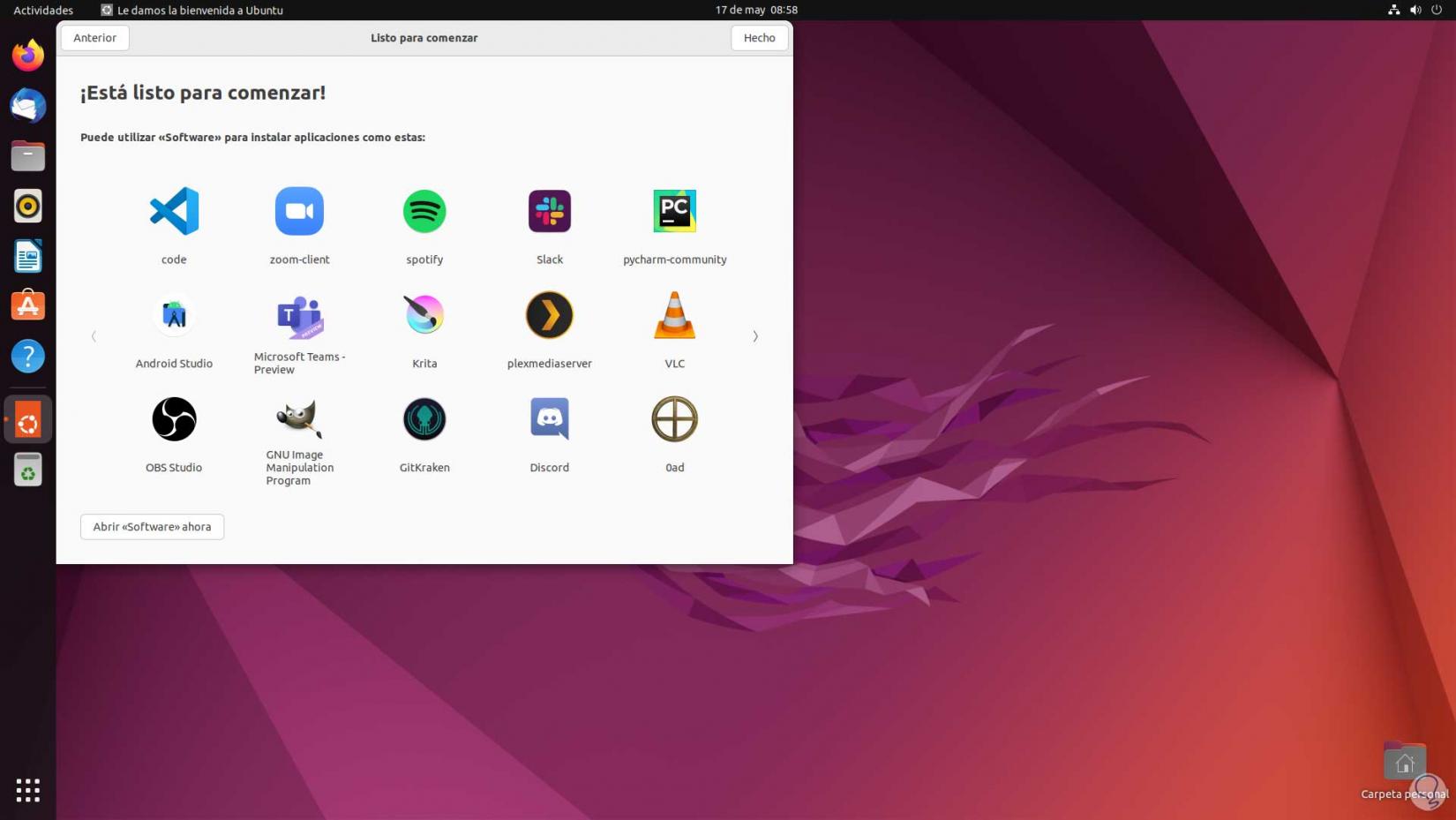
Task: Select the OBS Studio app icon
Action: [x=174, y=419]
